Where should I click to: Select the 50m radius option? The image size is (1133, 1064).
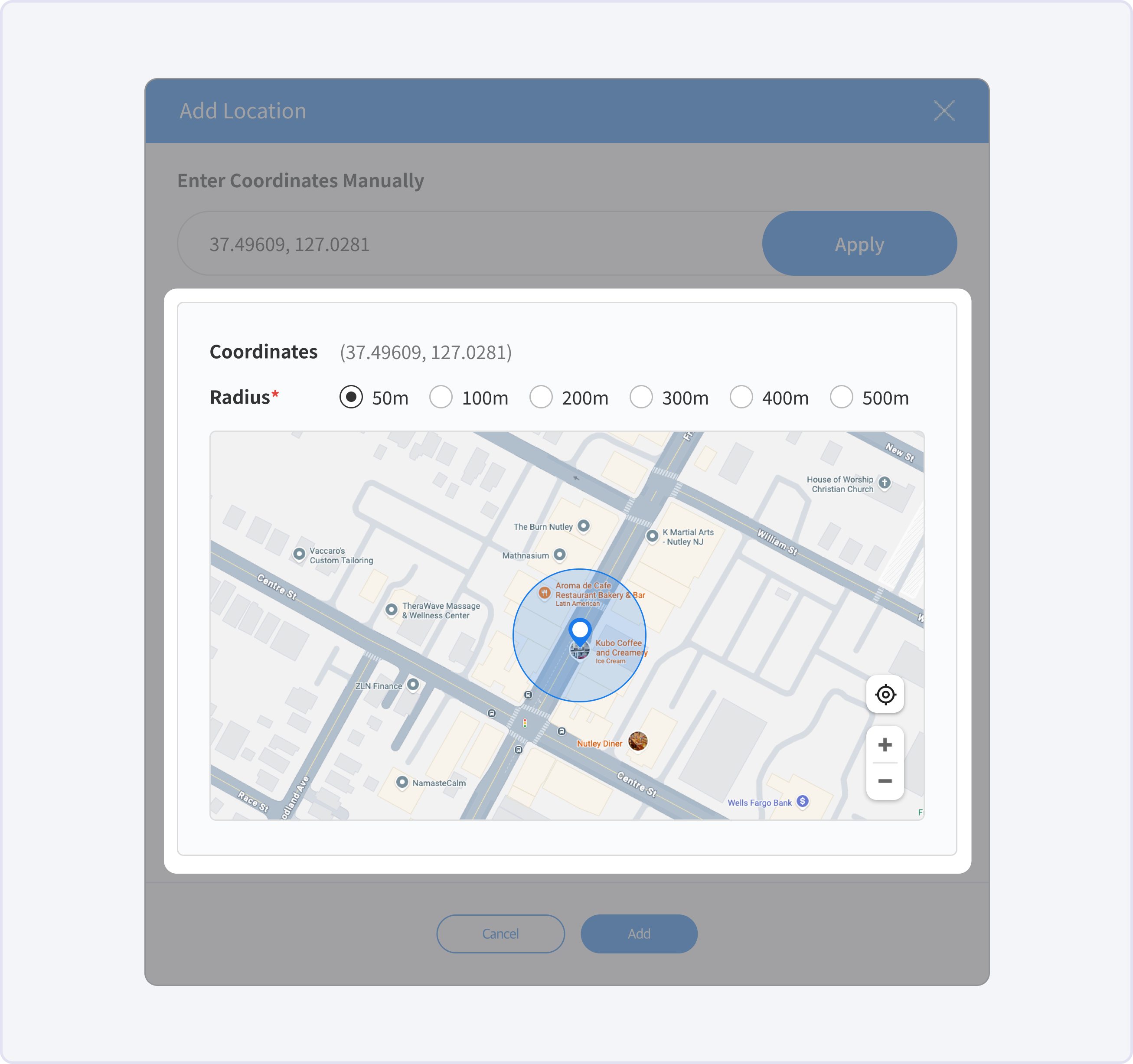pyautogui.click(x=351, y=397)
